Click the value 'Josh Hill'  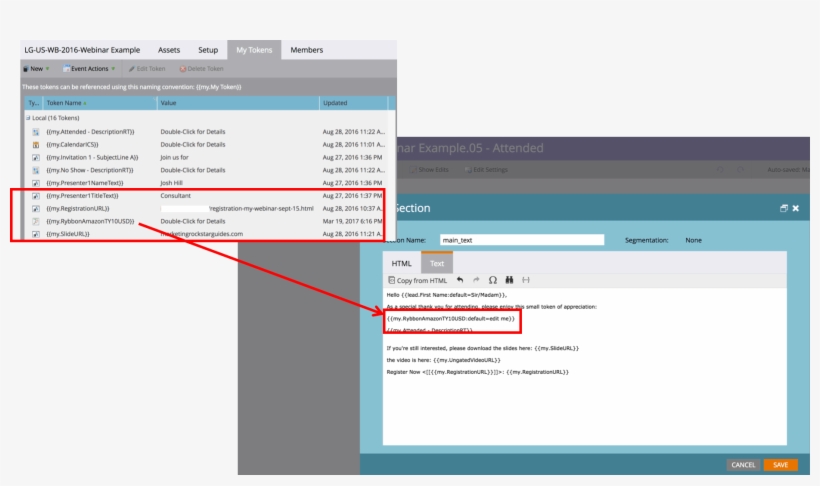172,183
